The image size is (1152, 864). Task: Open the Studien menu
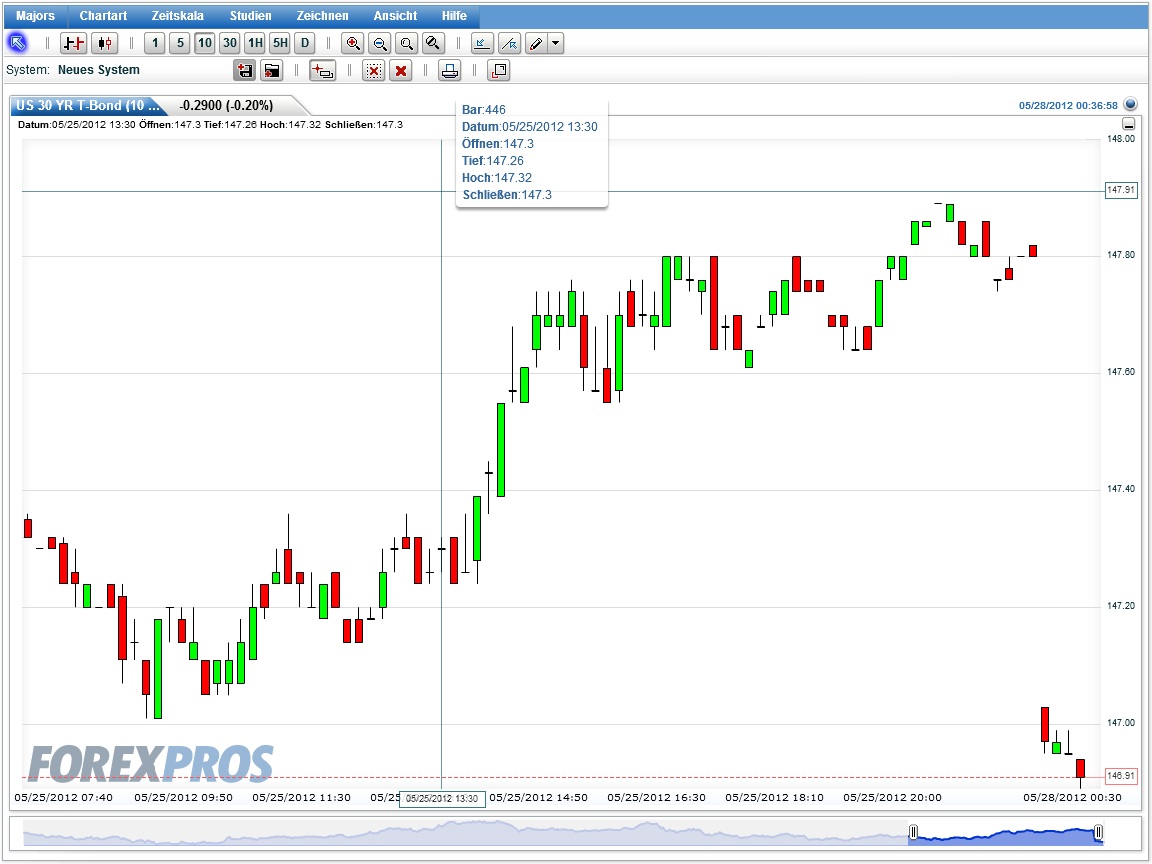coord(251,15)
